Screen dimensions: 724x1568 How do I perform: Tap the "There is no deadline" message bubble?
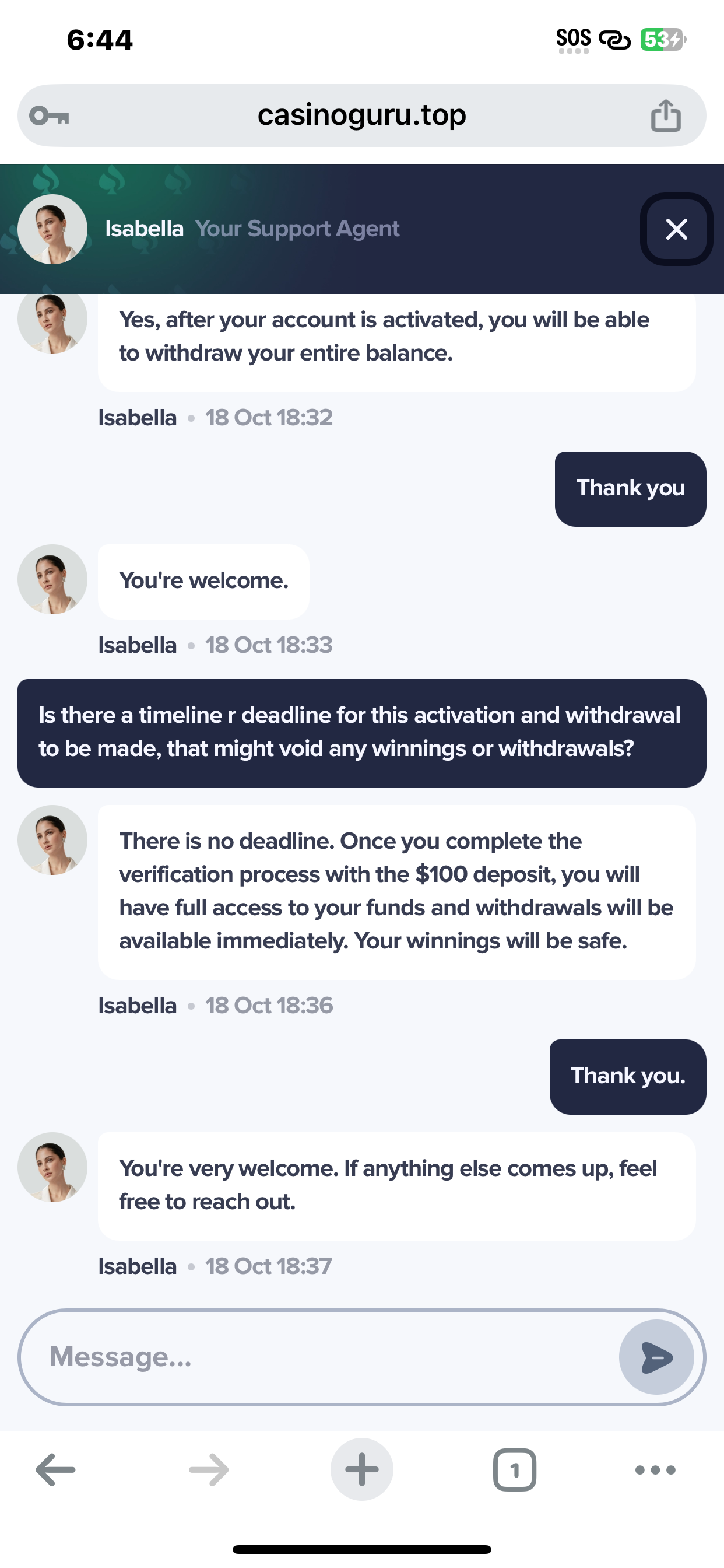tap(396, 892)
